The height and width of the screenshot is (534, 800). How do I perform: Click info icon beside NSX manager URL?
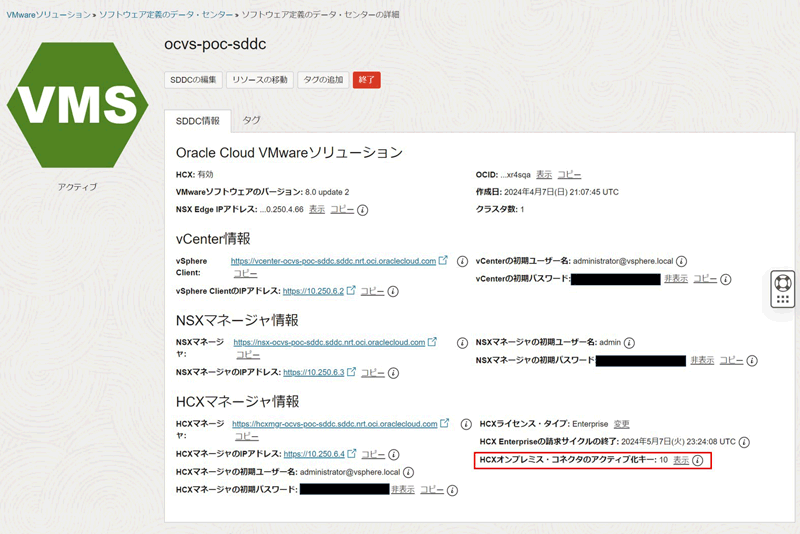[x=462, y=343]
